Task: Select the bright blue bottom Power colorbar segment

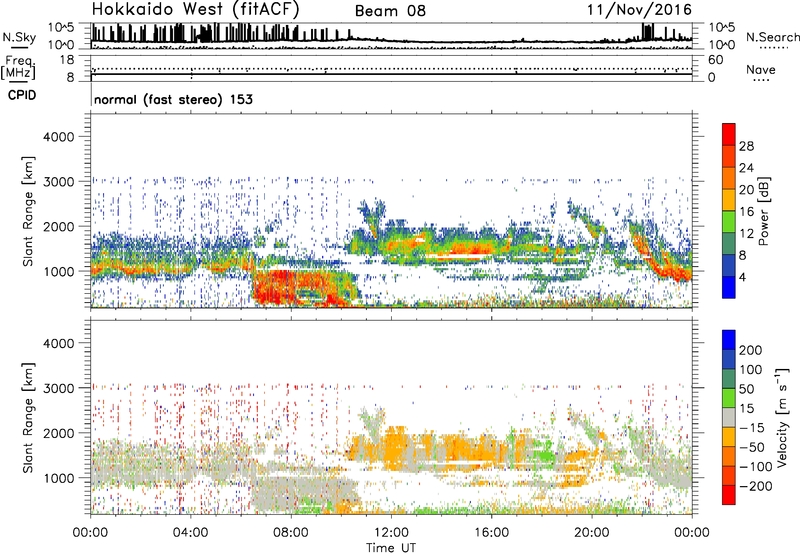Action: coord(729,287)
